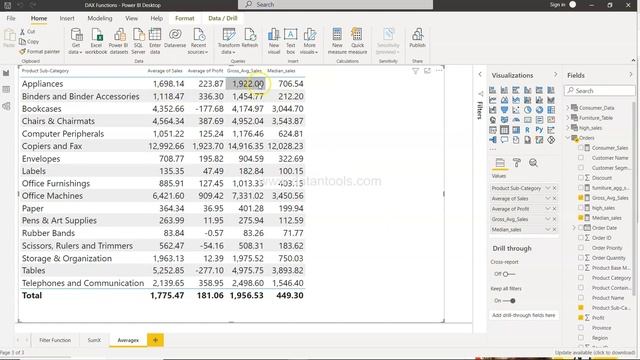640x360 pixels.
Task: Expand the Filters pane
Action: 480,74
